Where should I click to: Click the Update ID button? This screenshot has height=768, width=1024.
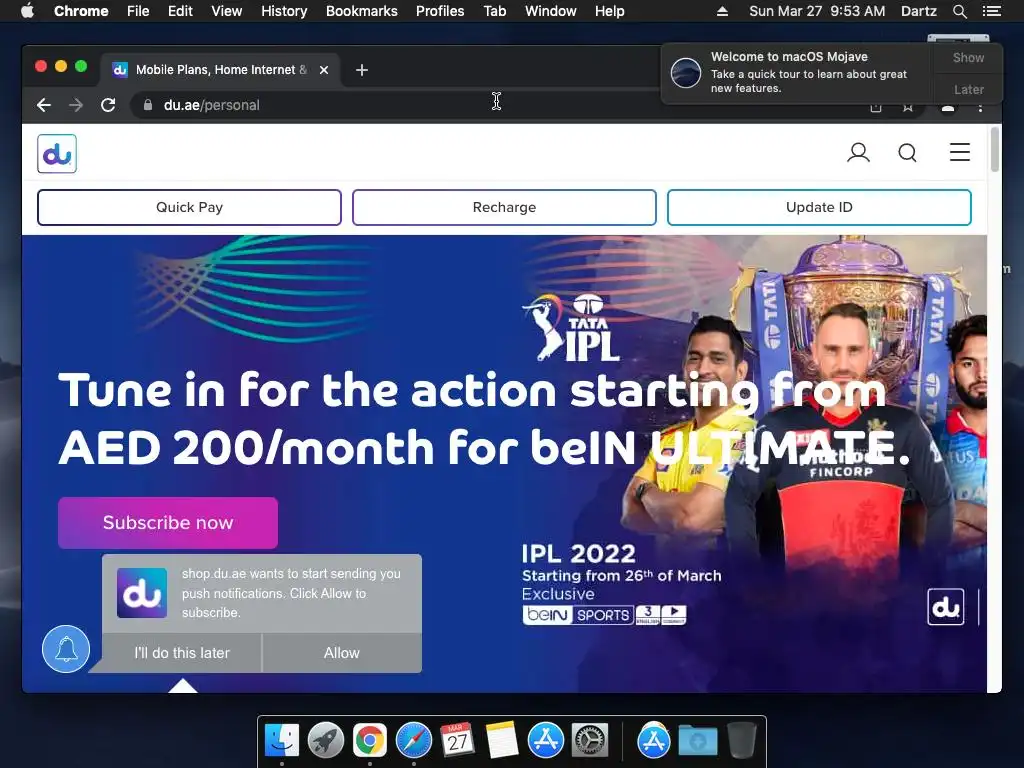(x=819, y=207)
